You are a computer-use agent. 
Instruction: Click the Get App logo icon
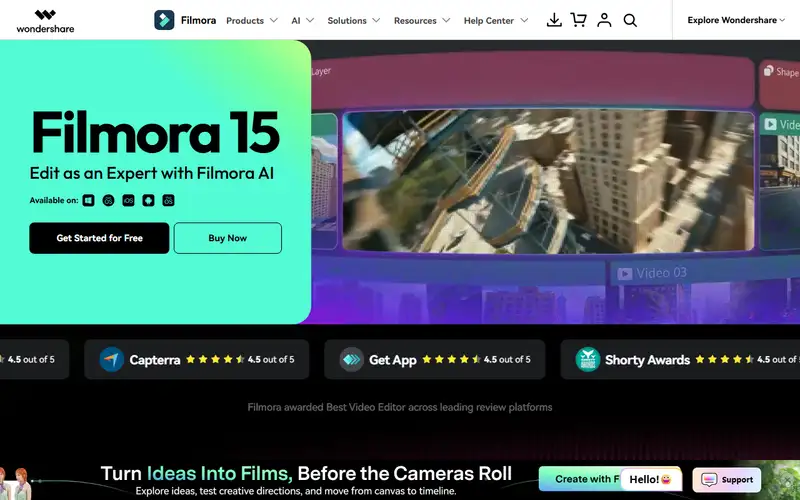[x=352, y=359]
